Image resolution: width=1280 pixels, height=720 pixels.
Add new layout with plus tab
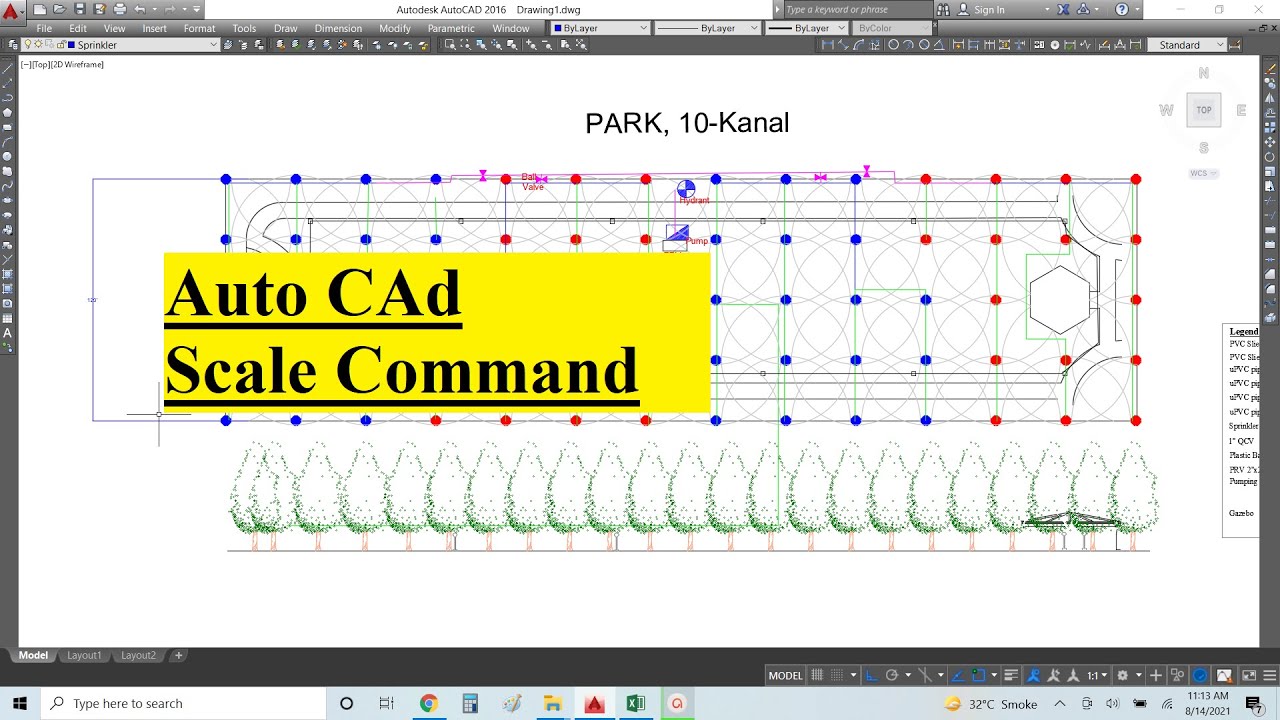[x=178, y=656]
